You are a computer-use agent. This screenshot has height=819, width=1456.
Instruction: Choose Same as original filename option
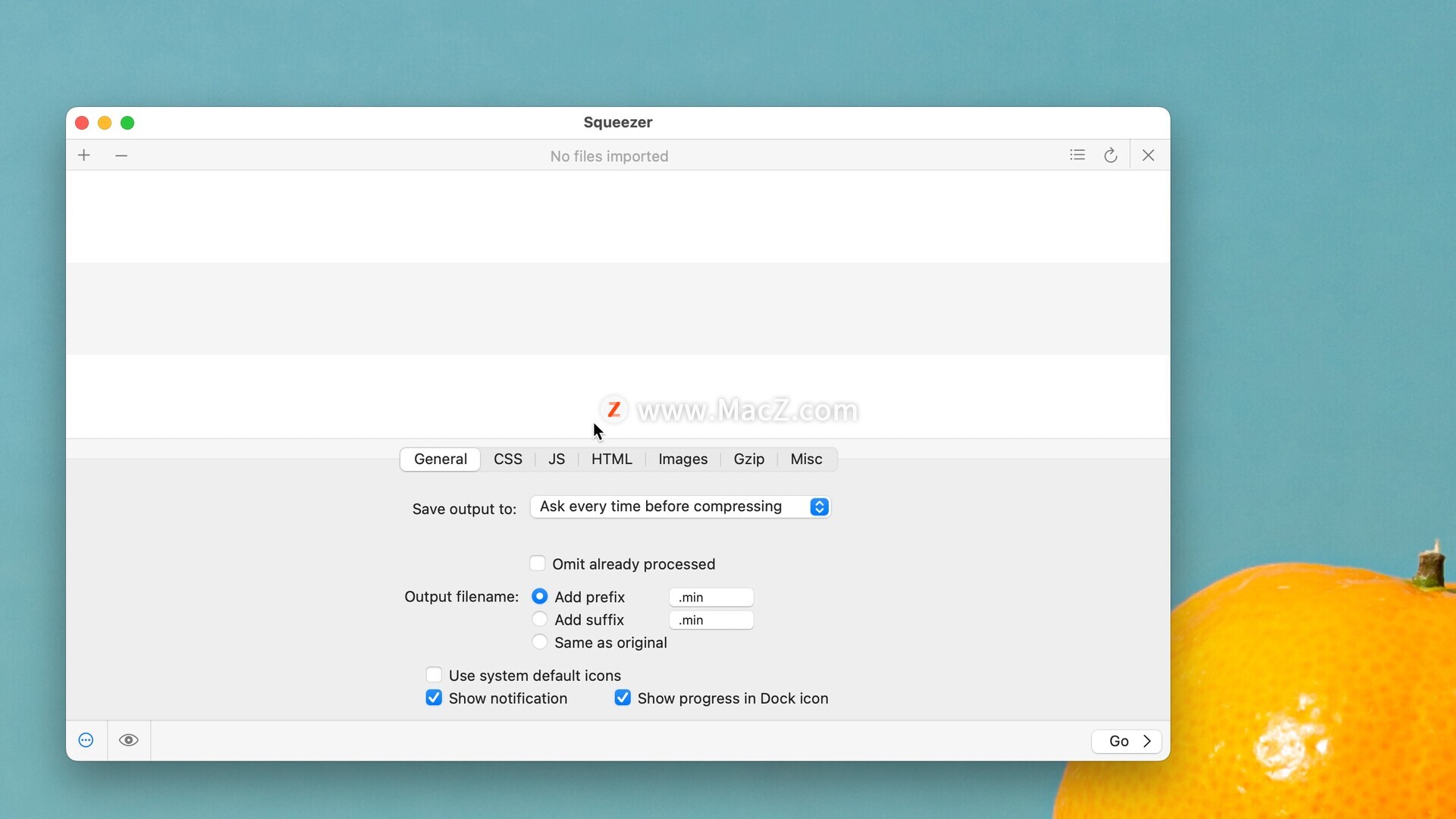click(x=540, y=642)
